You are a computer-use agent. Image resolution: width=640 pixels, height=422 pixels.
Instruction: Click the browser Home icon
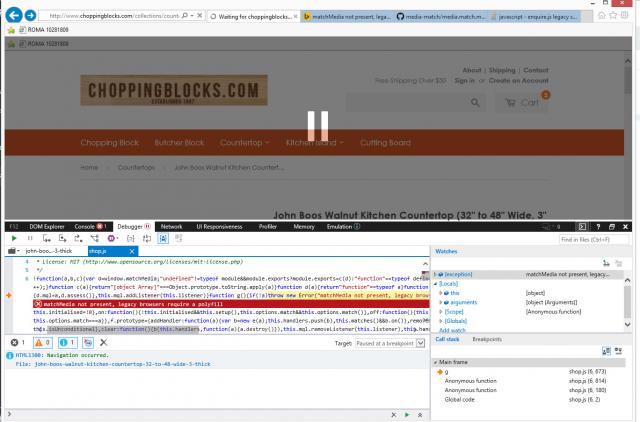[x=602, y=16]
